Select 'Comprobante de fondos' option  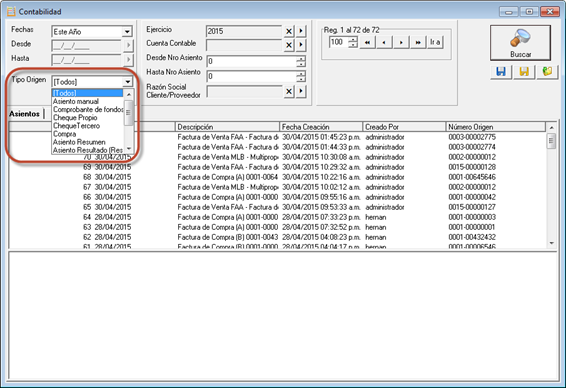tap(88, 109)
